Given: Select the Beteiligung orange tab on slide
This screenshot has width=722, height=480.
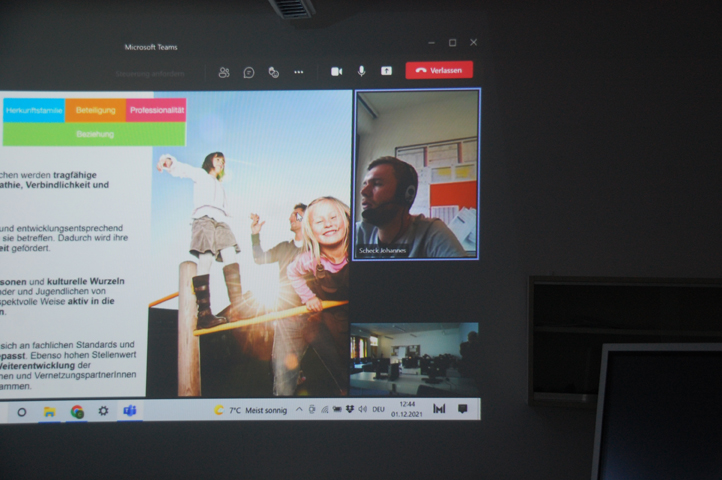Looking at the screenshot, I should tap(95, 110).
